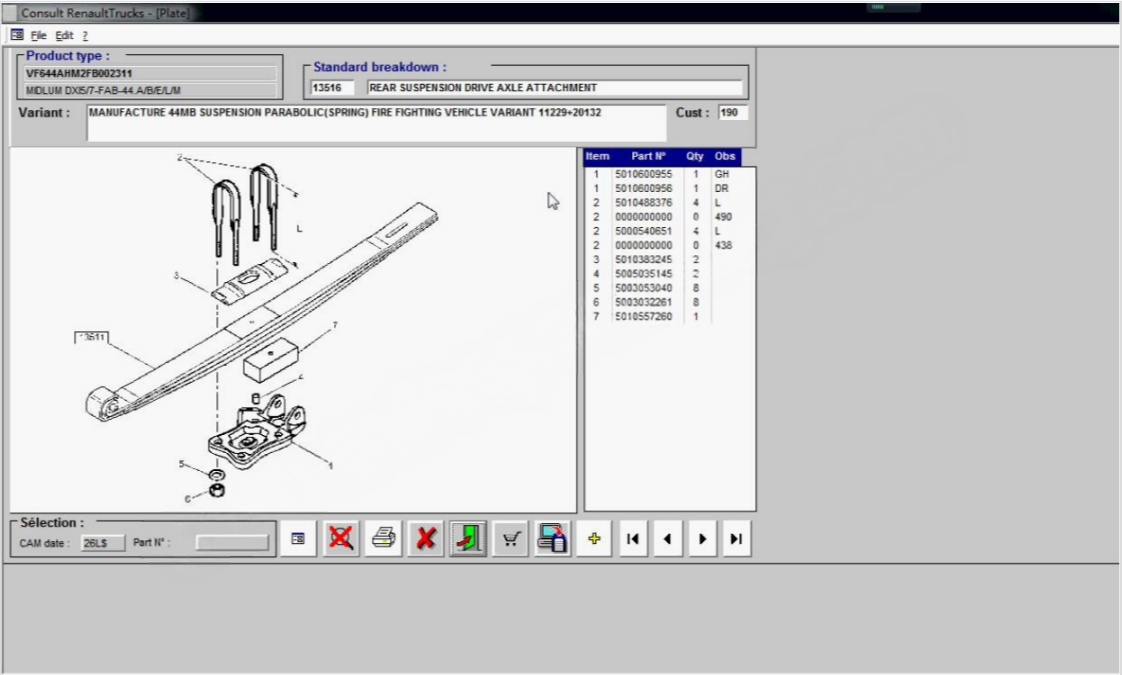The height and width of the screenshot is (675, 1122).
Task: Select part number 5003032261
Action: (x=643, y=302)
